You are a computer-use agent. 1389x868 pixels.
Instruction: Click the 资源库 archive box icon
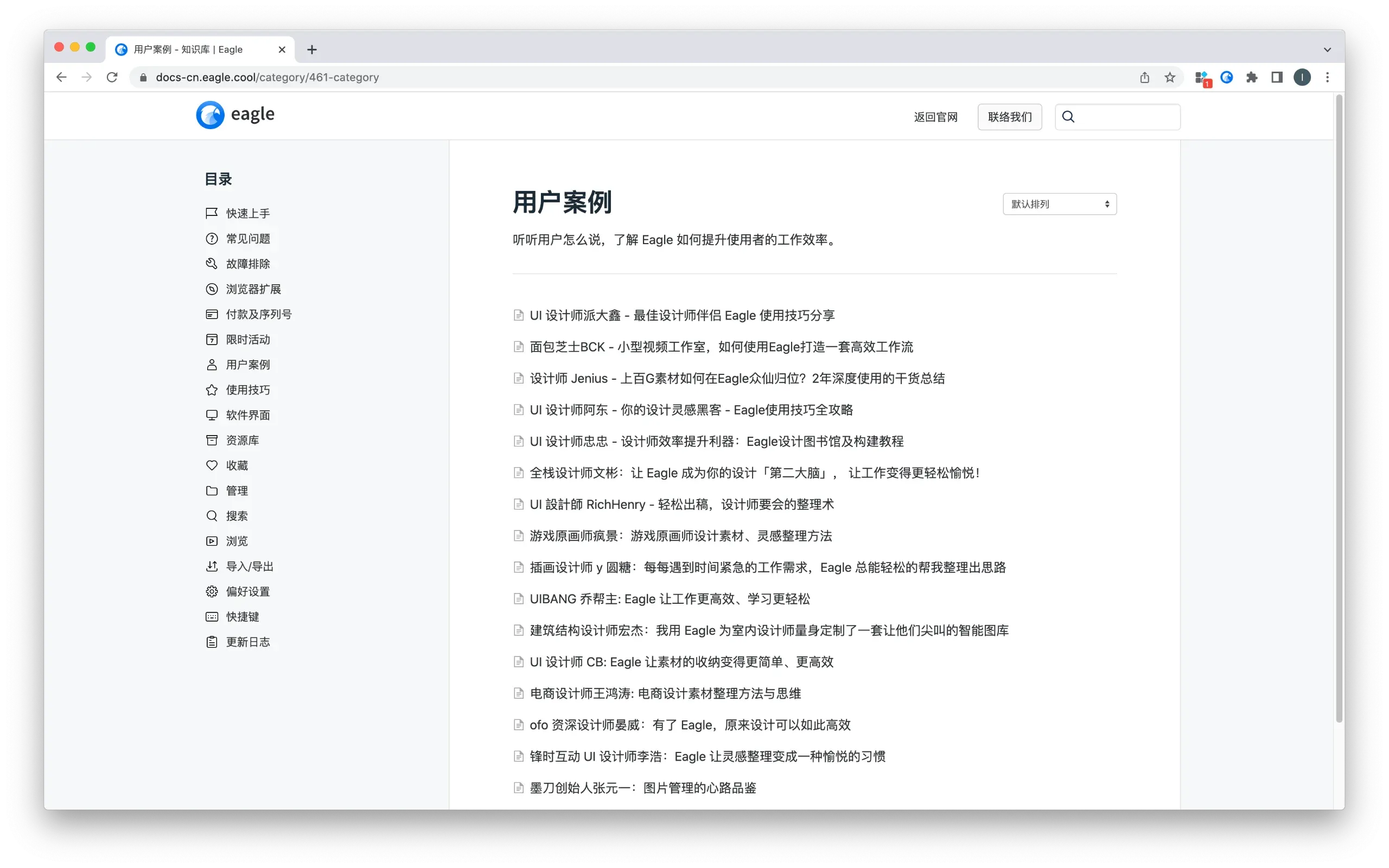[212, 441]
